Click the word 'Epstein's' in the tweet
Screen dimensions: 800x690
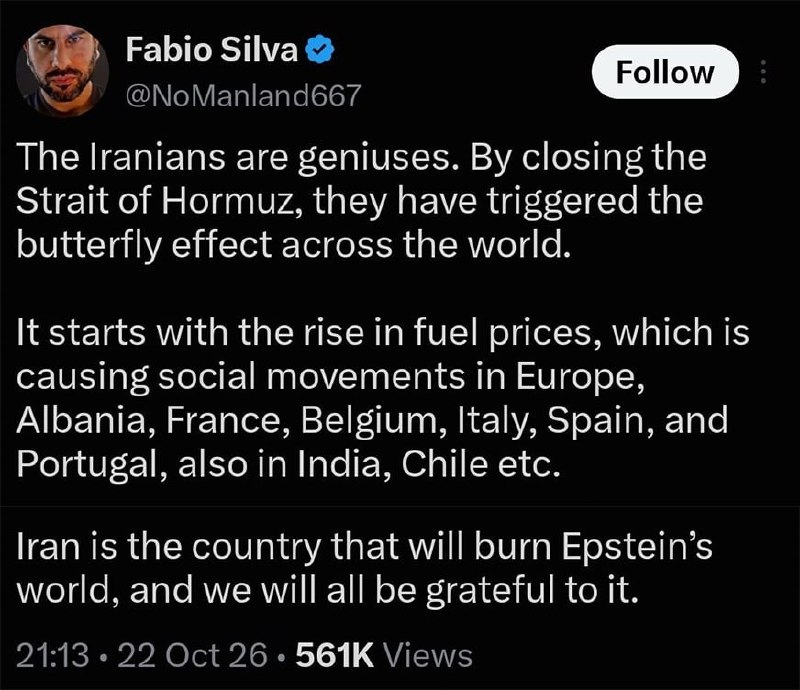638,547
